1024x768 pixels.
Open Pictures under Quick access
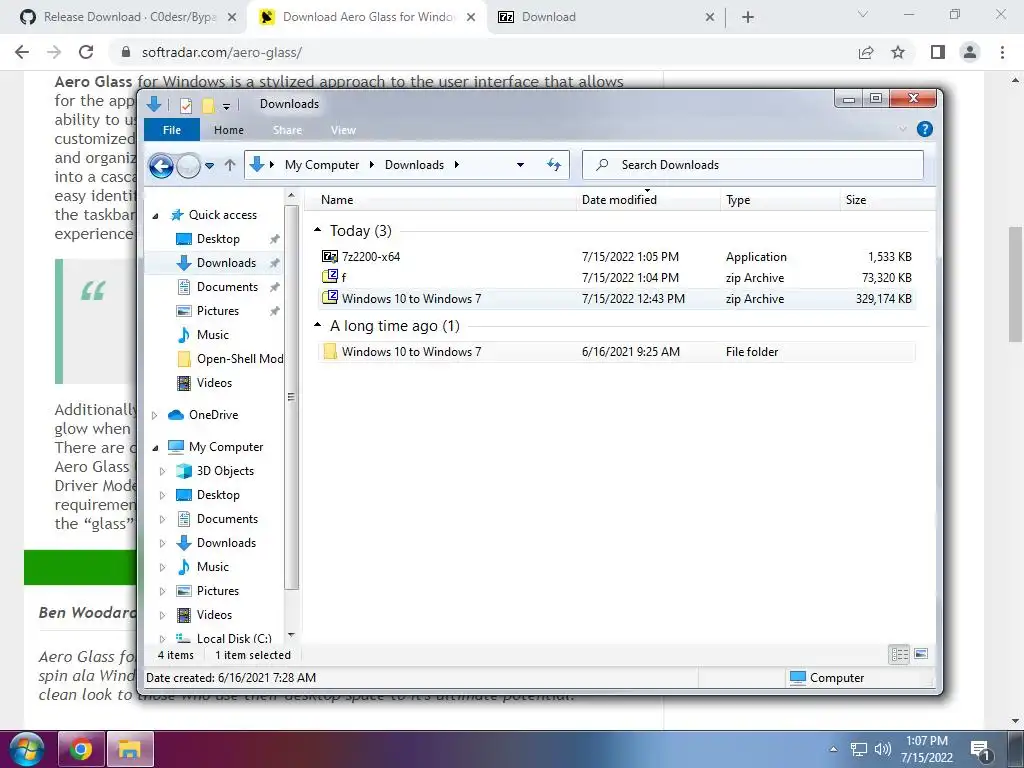217,311
